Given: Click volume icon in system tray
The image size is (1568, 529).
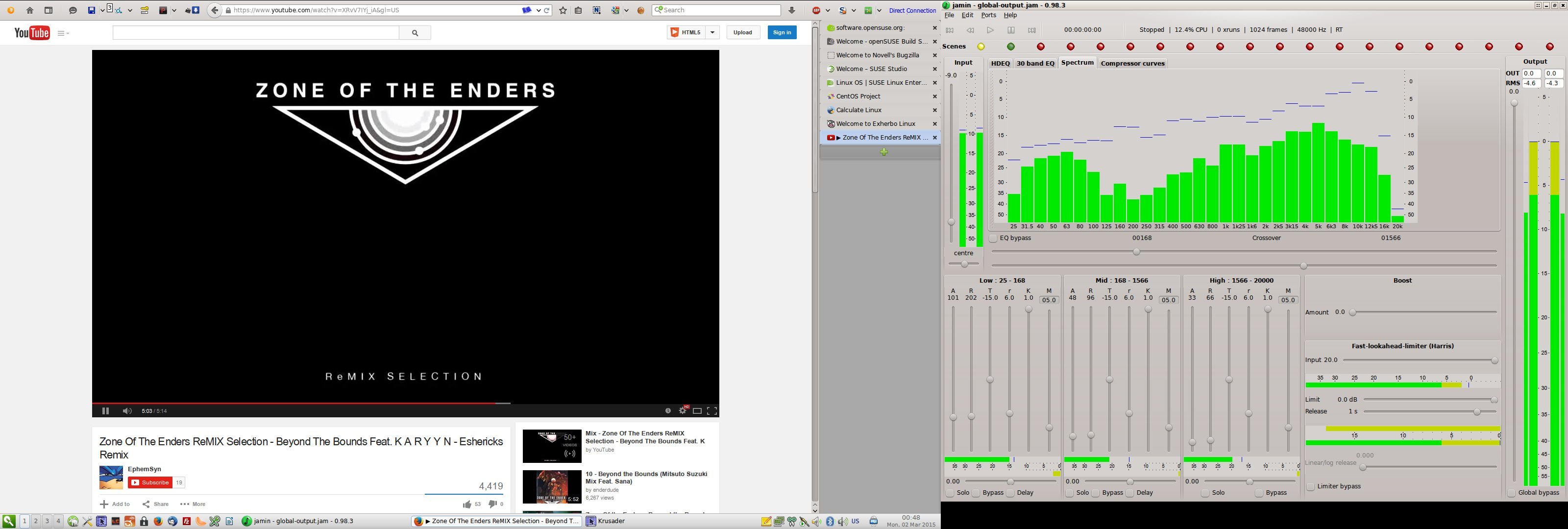Looking at the screenshot, I should pos(842,522).
